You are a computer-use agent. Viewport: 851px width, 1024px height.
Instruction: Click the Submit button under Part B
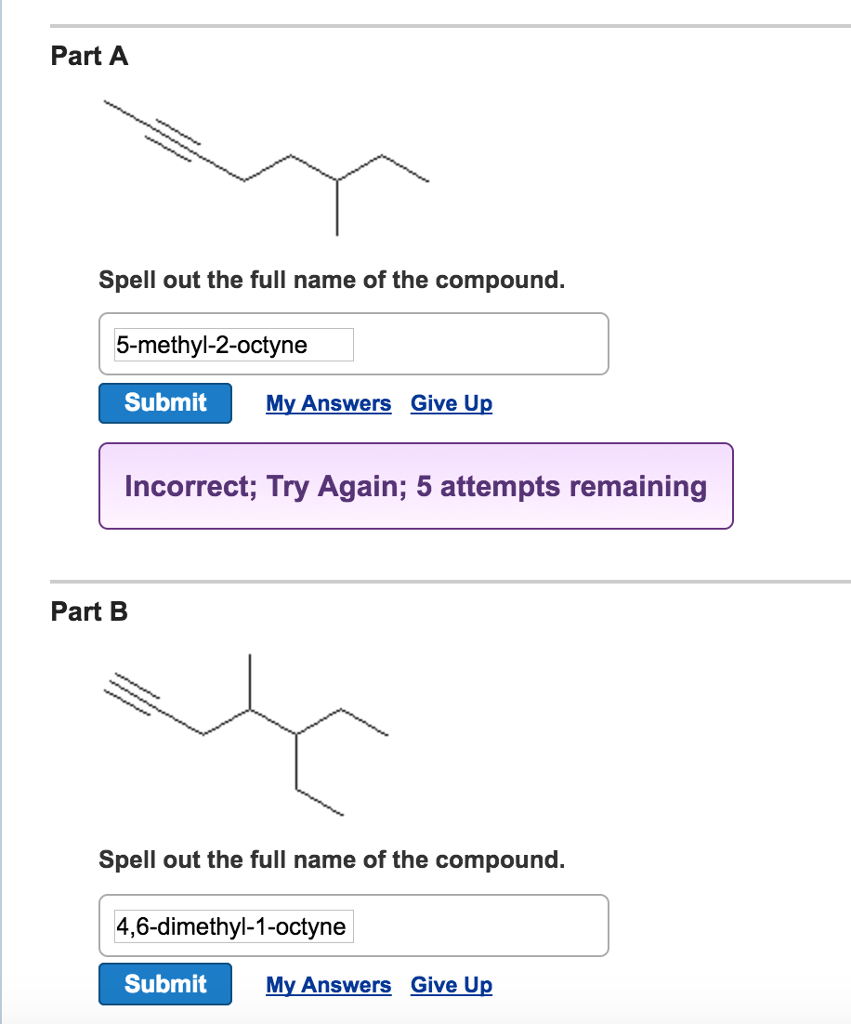[x=164, y=984]
